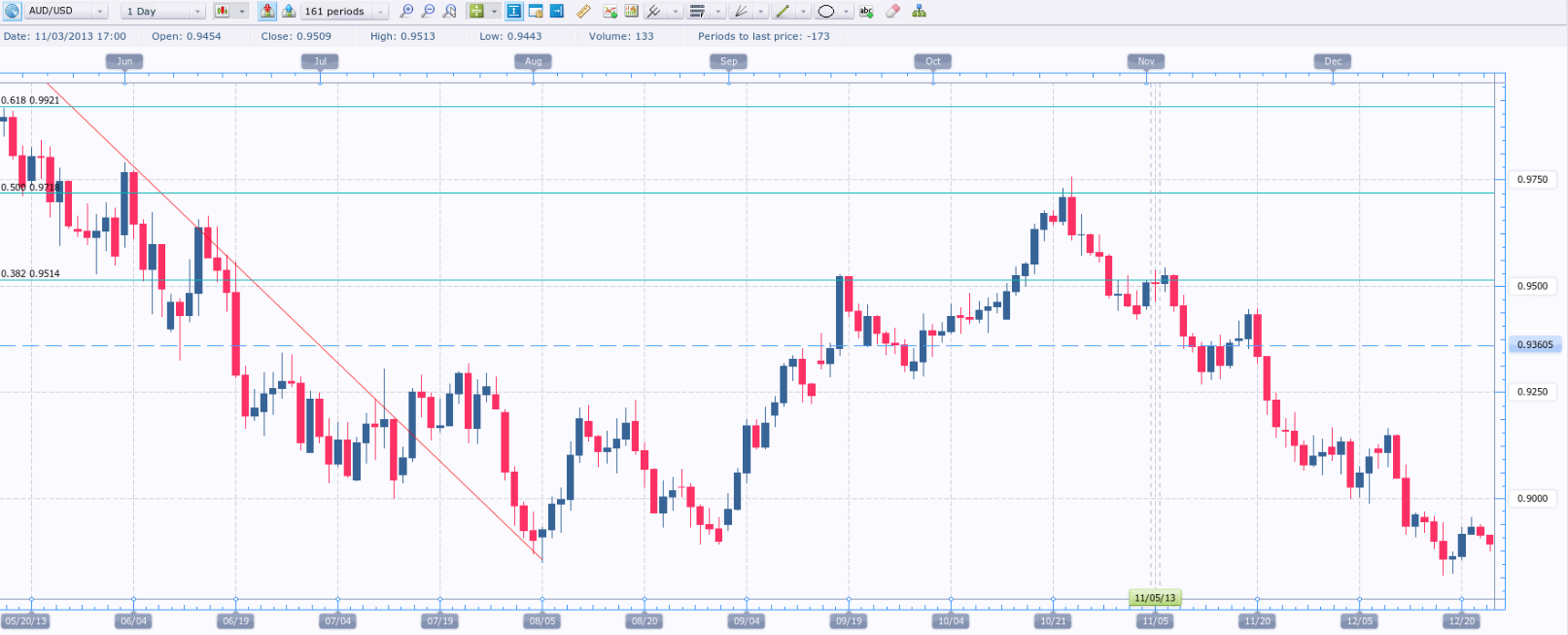The image size is (1568, 635).
Task: Click the 0.93605 current price label
Action: (x=1535, y=345)
